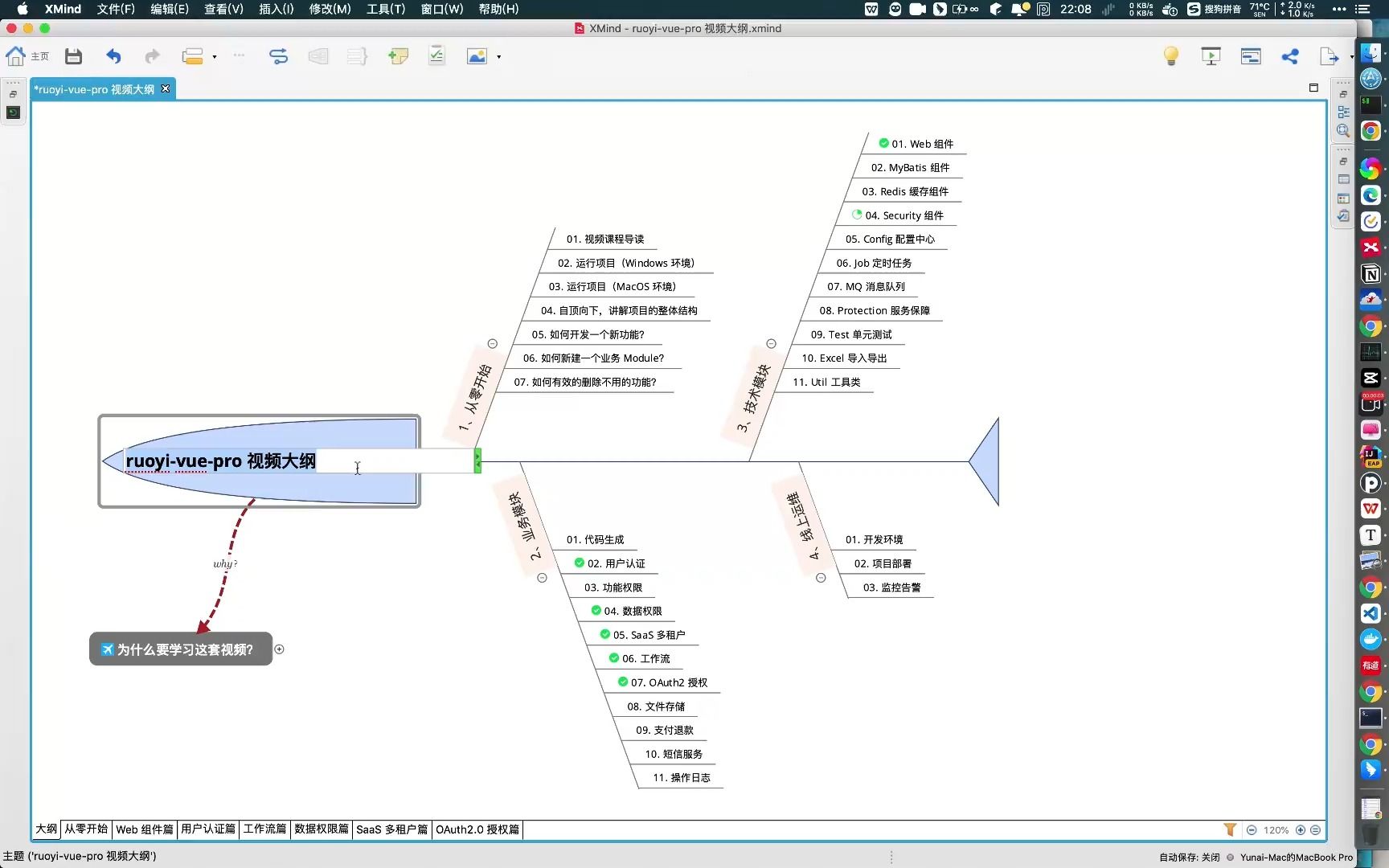Click the central topic text field

click(x=299, y=461)
